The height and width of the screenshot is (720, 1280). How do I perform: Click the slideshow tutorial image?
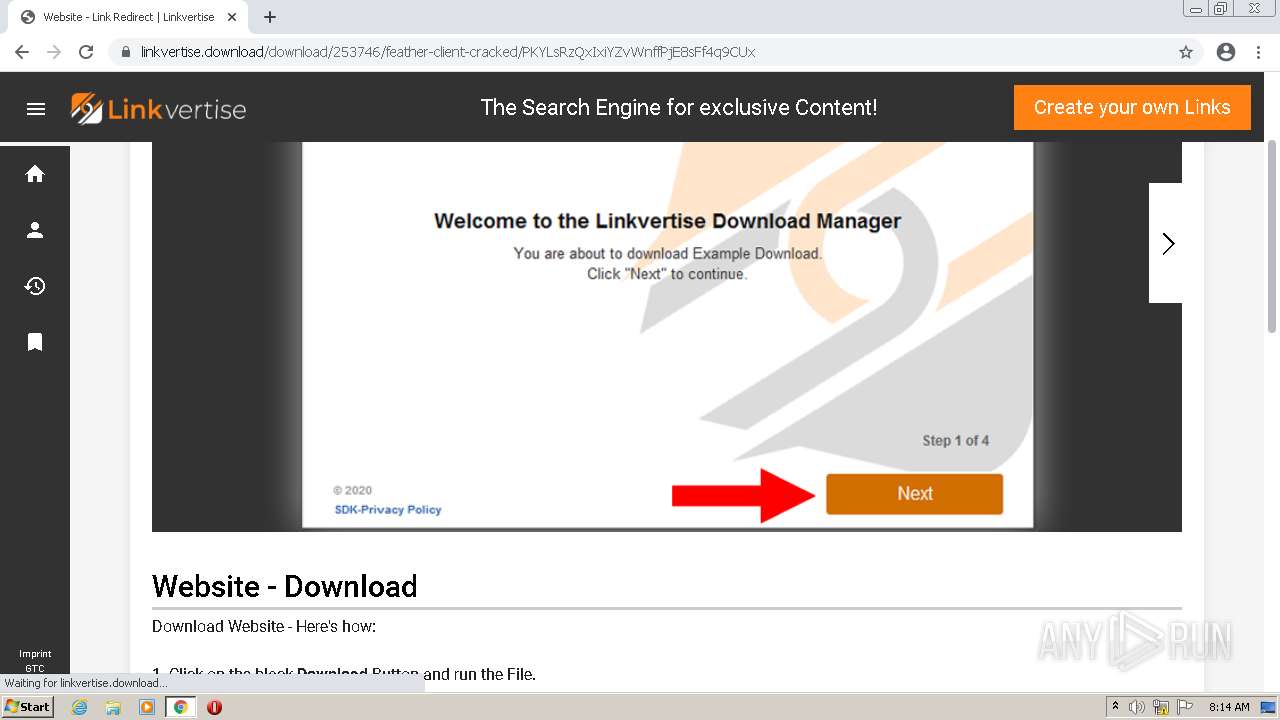click(667, 336)
